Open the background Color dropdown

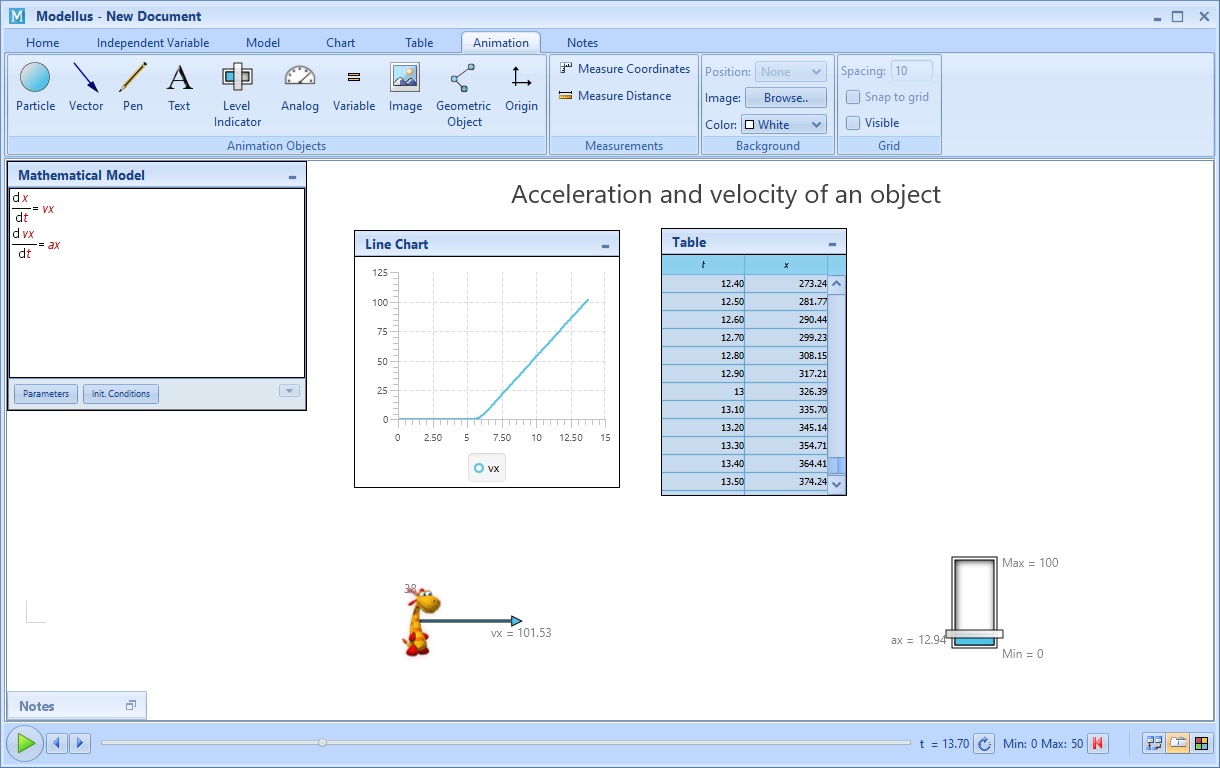[783, 125]
